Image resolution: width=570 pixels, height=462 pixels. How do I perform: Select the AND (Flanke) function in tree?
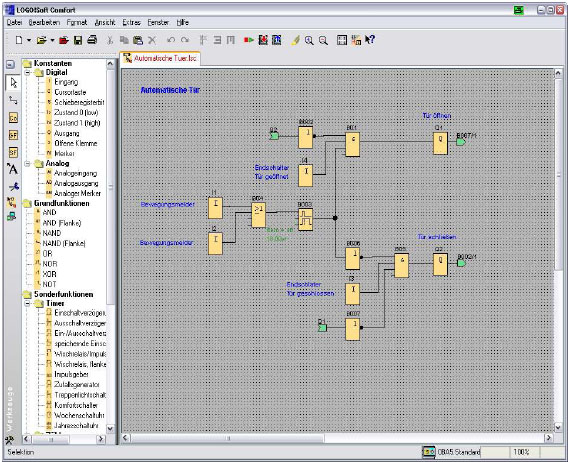point(61,223)
